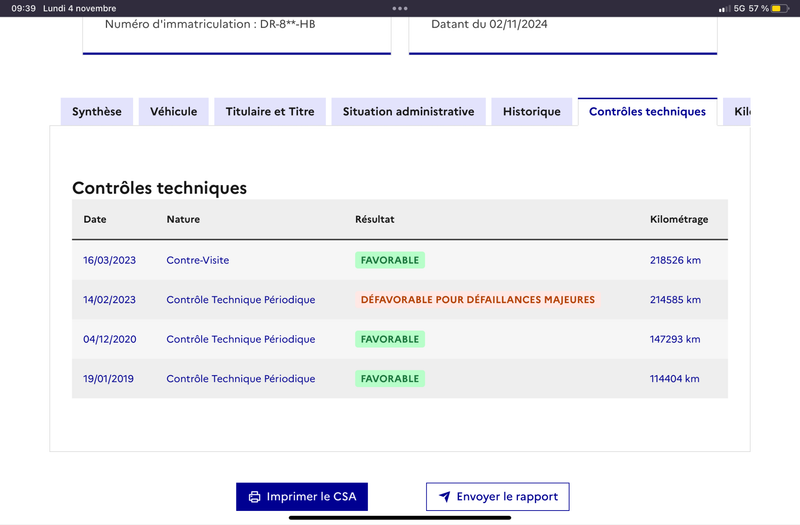The image size is (800, 525).
Task: Click the Contrôles techniques section heading
Action: click(159, 188)
